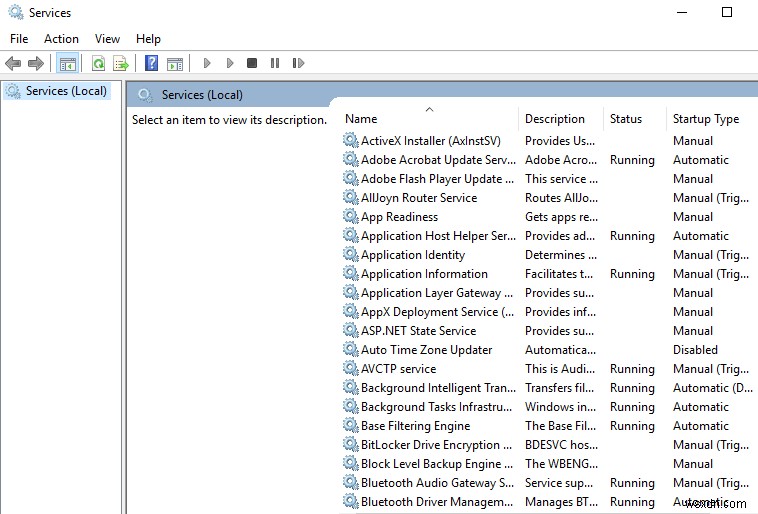The height and width of the screenshot is (514, 758).
Task: Select the App Readiness service
Action: click(549, 217)
